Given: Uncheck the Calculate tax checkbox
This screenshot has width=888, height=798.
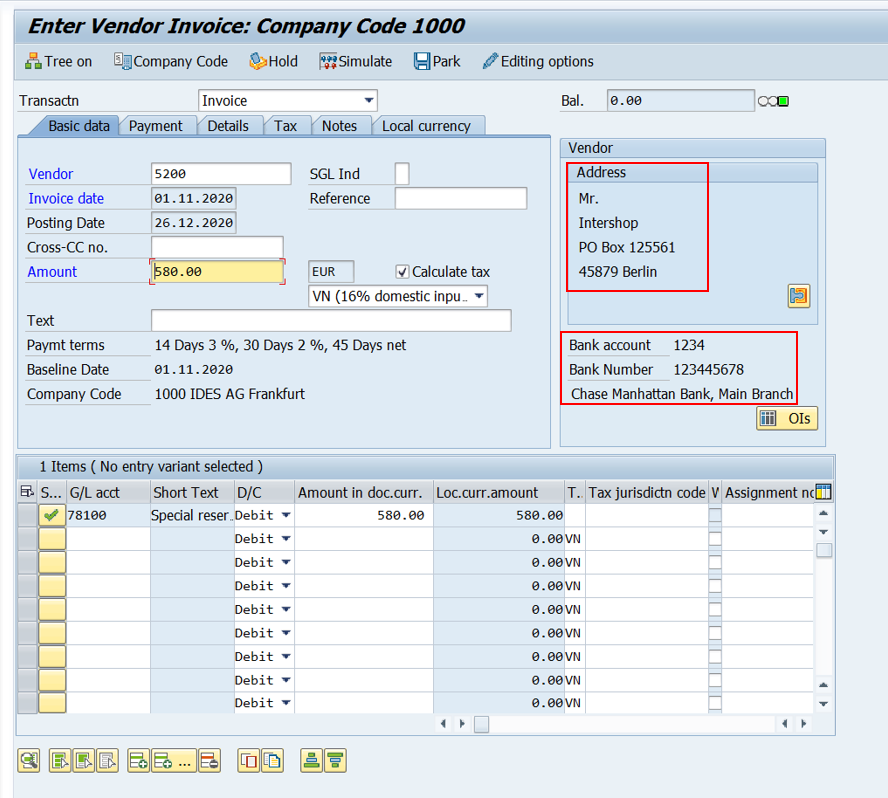Looking at the screenshot, I should (402, 272).
